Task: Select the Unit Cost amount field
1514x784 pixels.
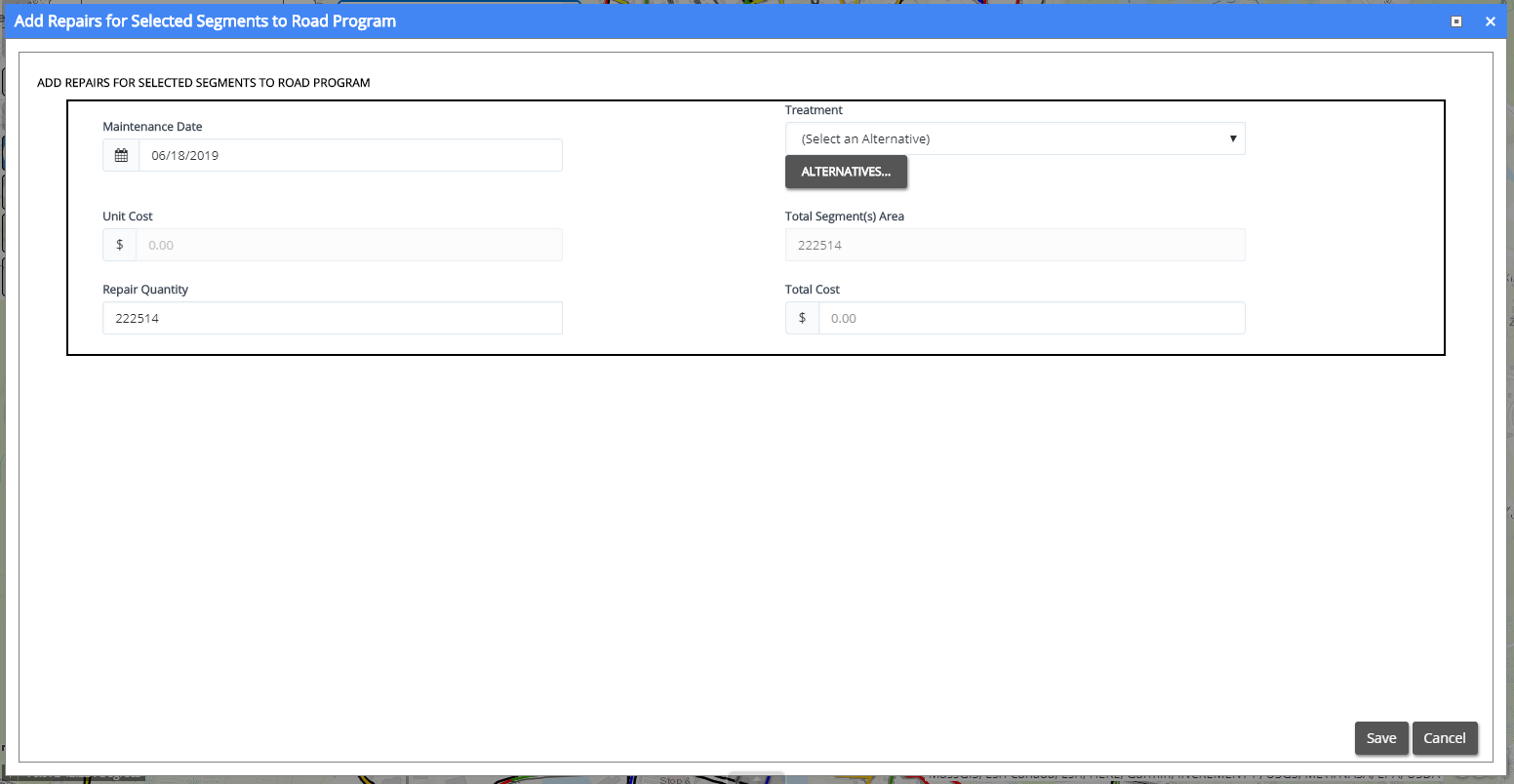Action: click(348, 245)
